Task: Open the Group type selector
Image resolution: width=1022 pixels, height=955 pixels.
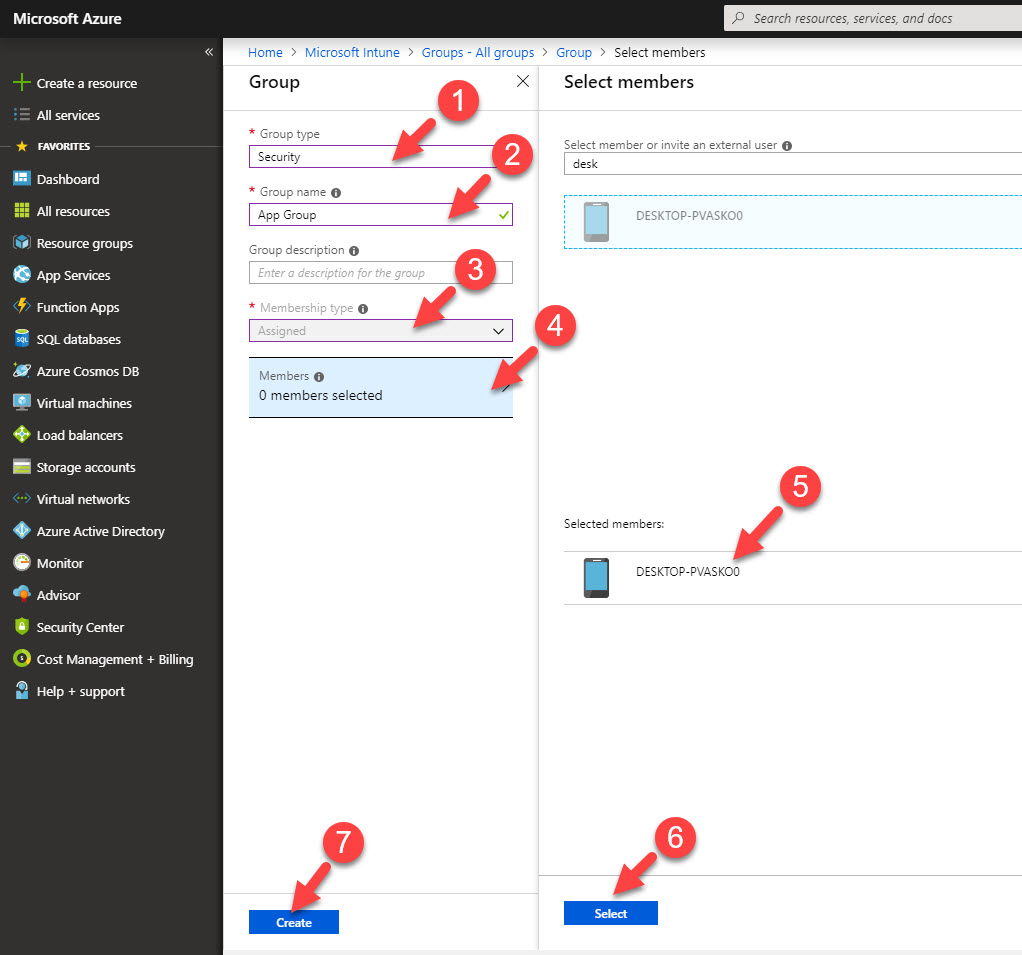Action: (380, 156)
